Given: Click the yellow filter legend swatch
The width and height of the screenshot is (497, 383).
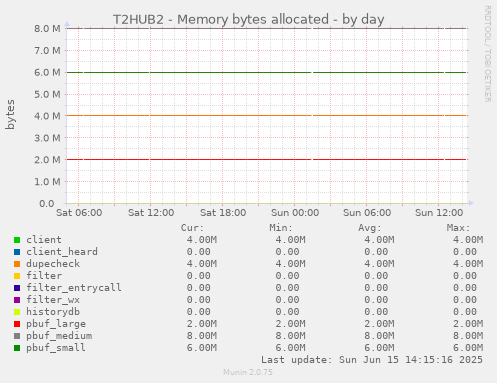Looking at the screenshot, I should [17, 276].
